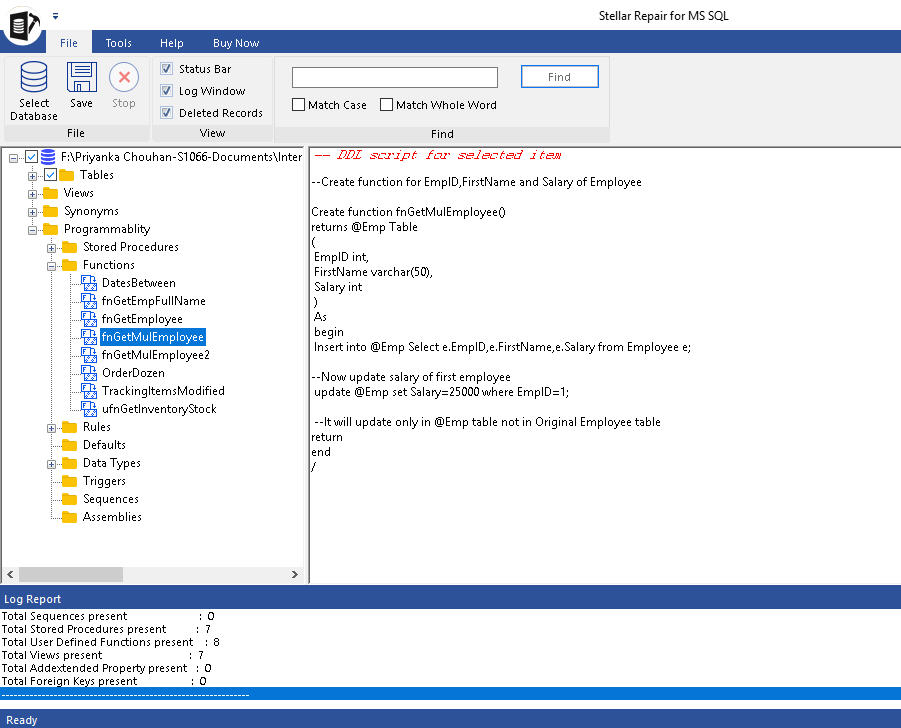This screenshot has height=728, width=901.
Task: Toggle the Status Bar checkbox
Action: click(x=167, y=68)
